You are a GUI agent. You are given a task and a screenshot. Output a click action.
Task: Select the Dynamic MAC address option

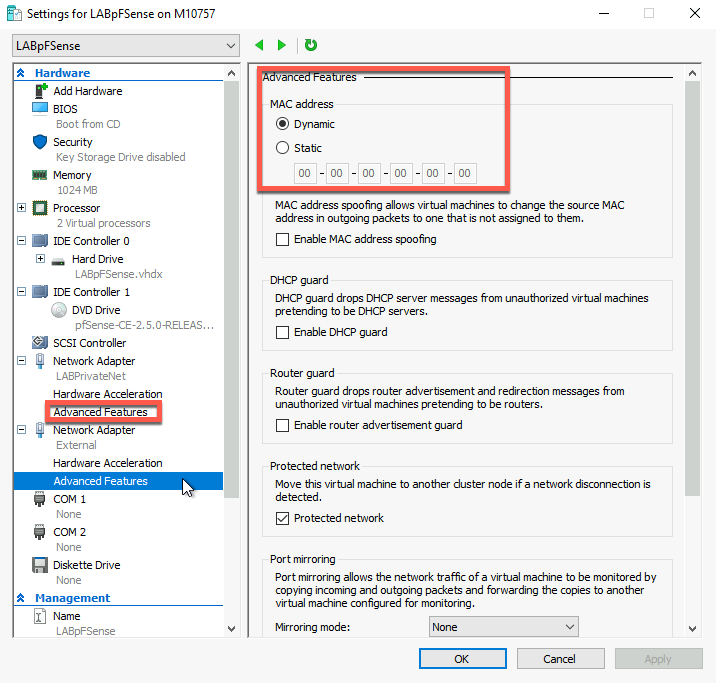(282, 124)
